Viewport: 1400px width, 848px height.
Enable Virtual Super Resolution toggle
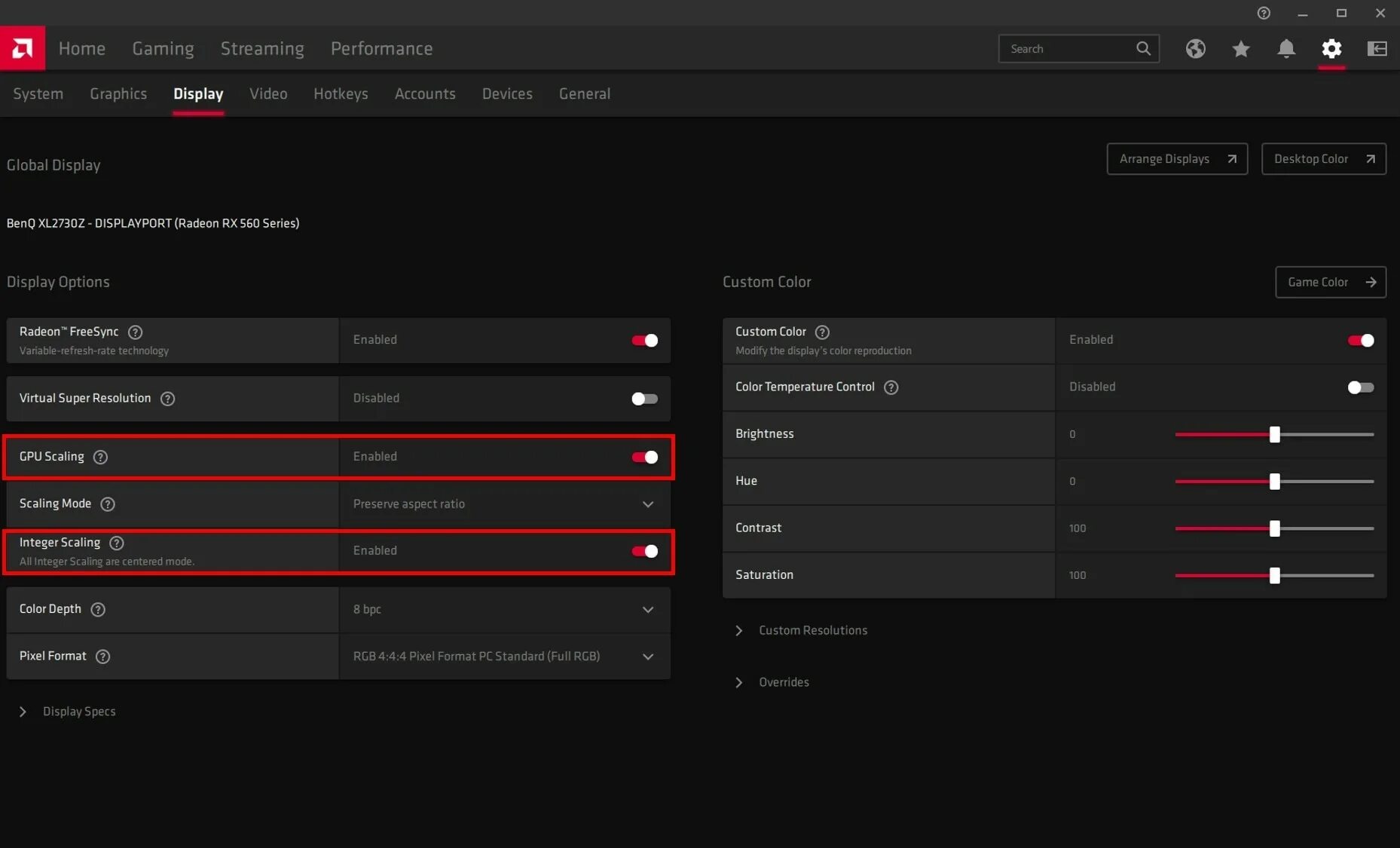tap(645, 399)
